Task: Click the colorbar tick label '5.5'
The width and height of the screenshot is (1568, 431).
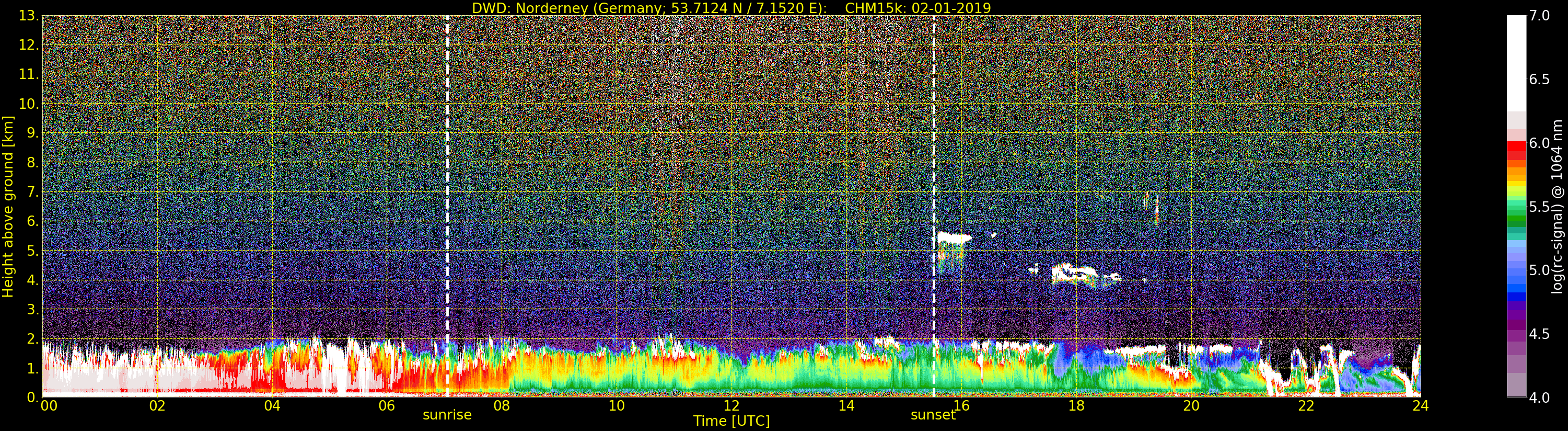Action: click(x=1539, y=207)
